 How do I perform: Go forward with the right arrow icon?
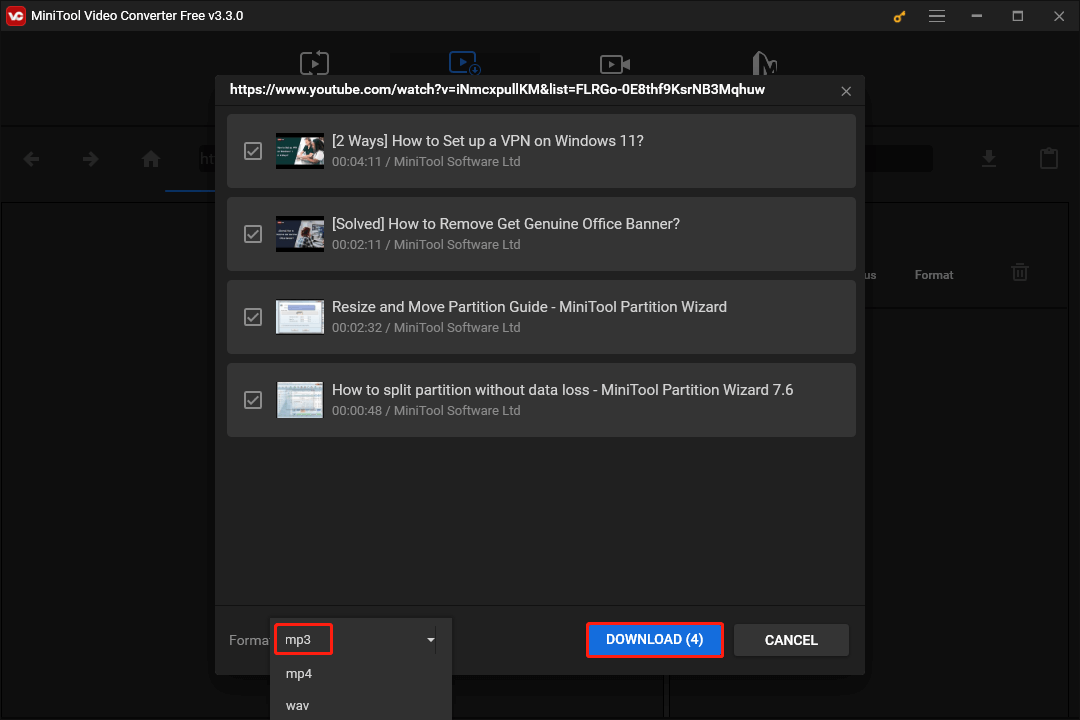tap(90, 159)
